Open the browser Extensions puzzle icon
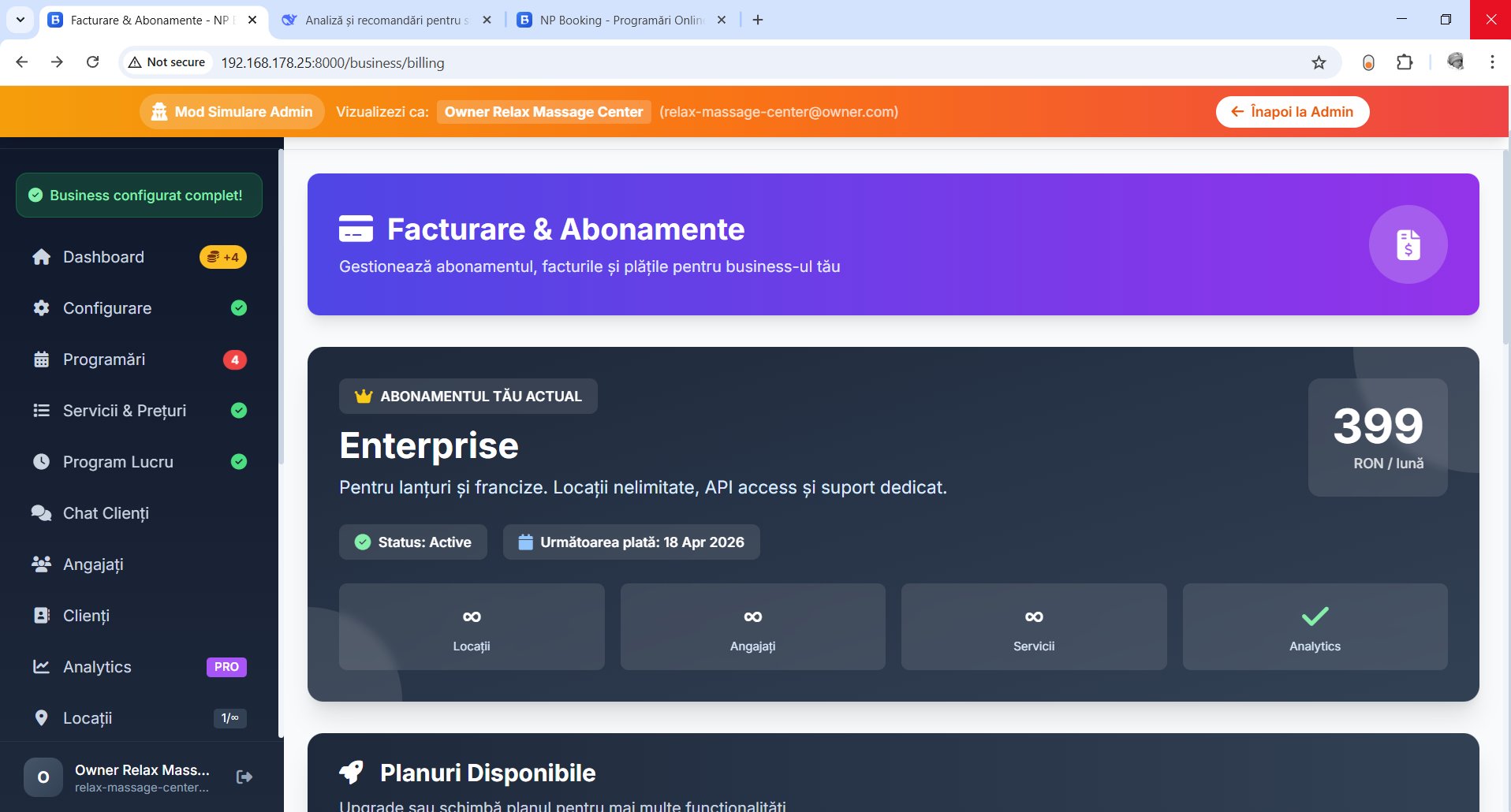 (x=1405, y=63)
